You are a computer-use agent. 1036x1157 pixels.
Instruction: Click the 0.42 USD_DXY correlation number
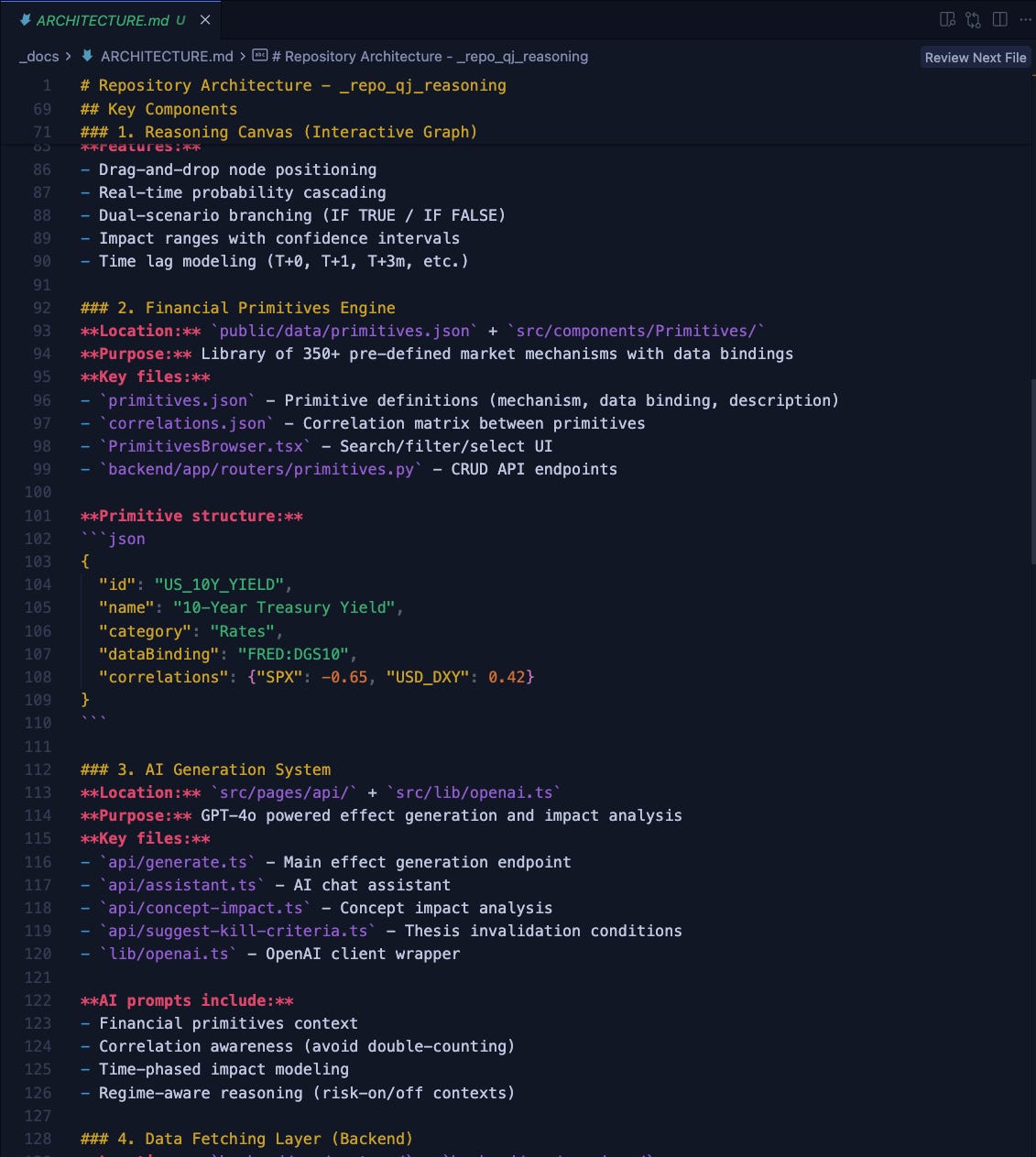point(507,677)
